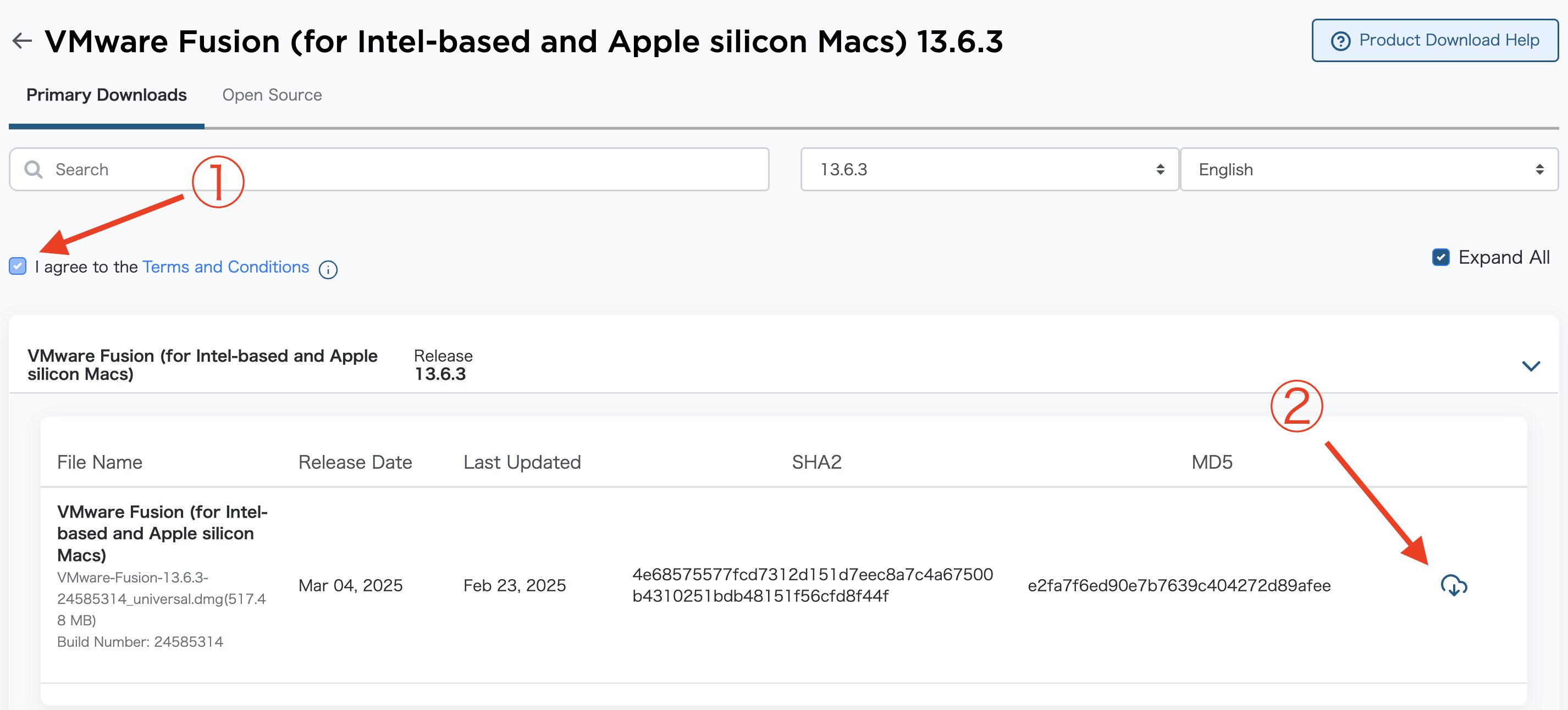The height and width of the screenshot is (710, 1568).
Task: Open the English language dropdown
Action: (x=1369, y=169)
